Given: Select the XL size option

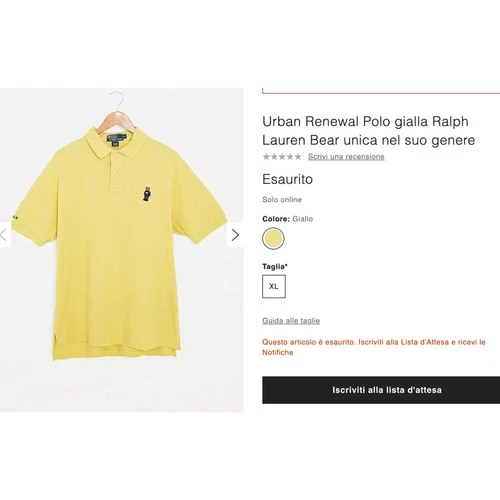Looking at the screenshot, I should tap(274, 286).
